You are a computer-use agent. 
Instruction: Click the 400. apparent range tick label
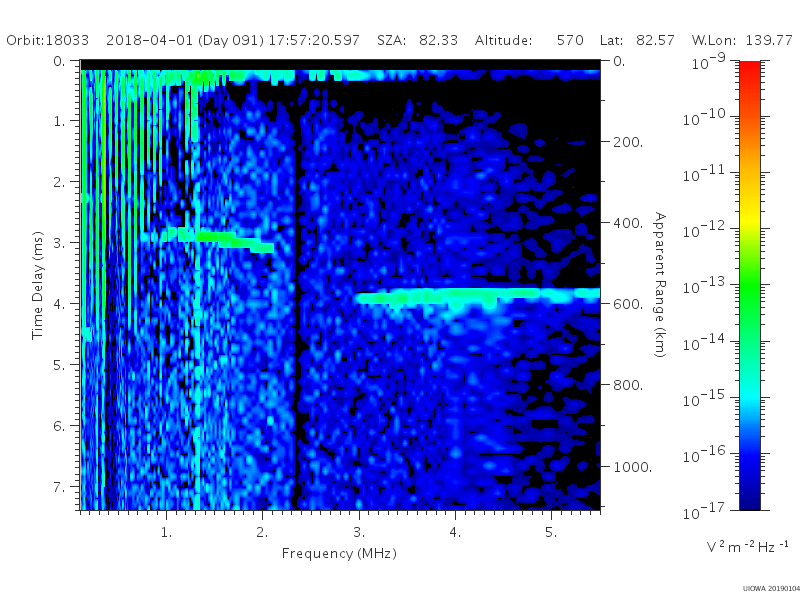point(628,223)
